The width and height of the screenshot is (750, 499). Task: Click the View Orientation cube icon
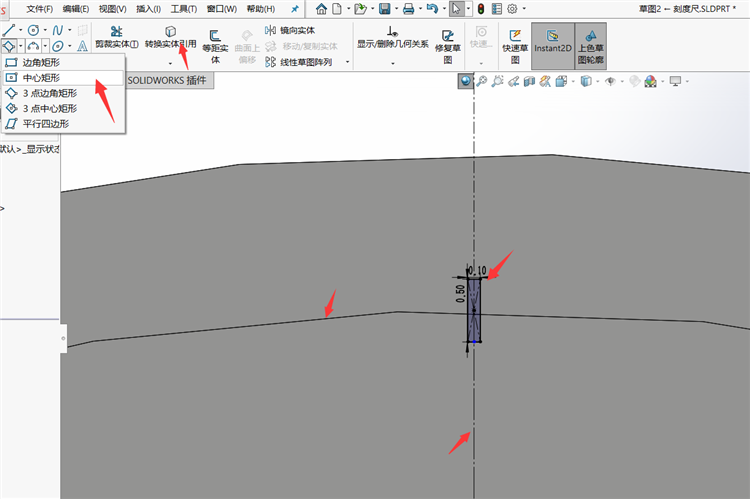561,81
